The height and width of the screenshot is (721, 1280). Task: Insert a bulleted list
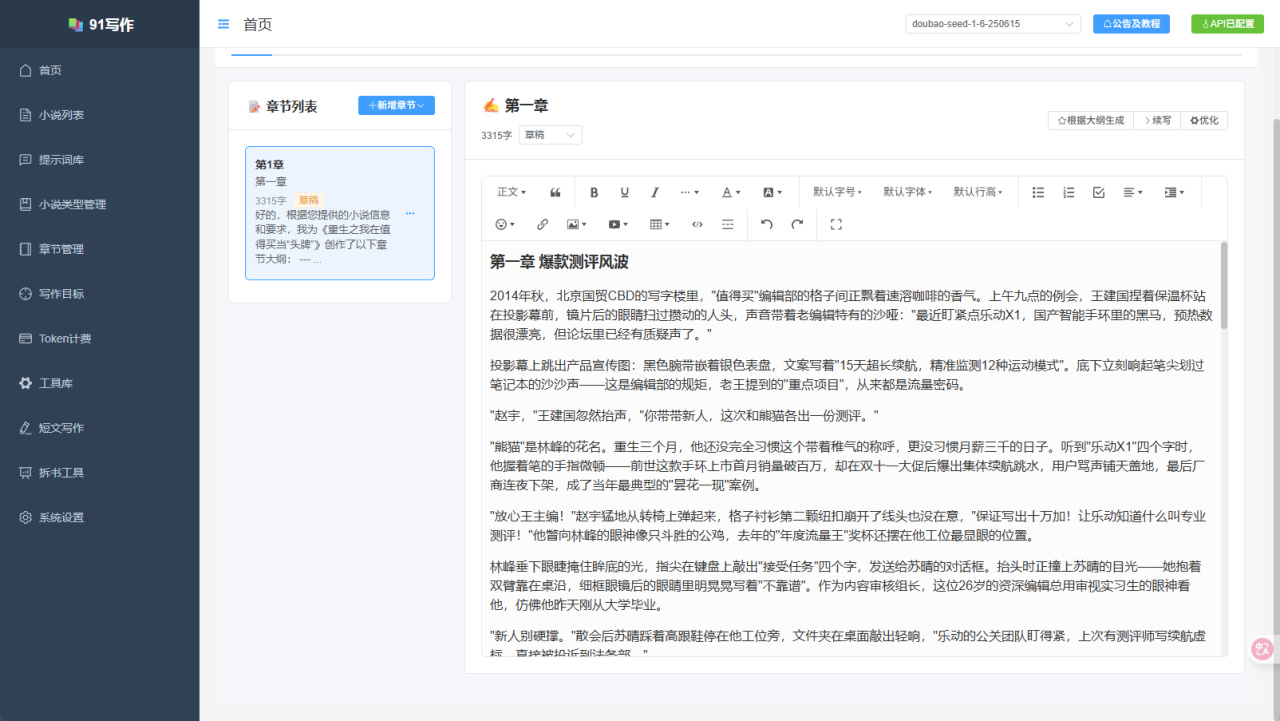1038,192
